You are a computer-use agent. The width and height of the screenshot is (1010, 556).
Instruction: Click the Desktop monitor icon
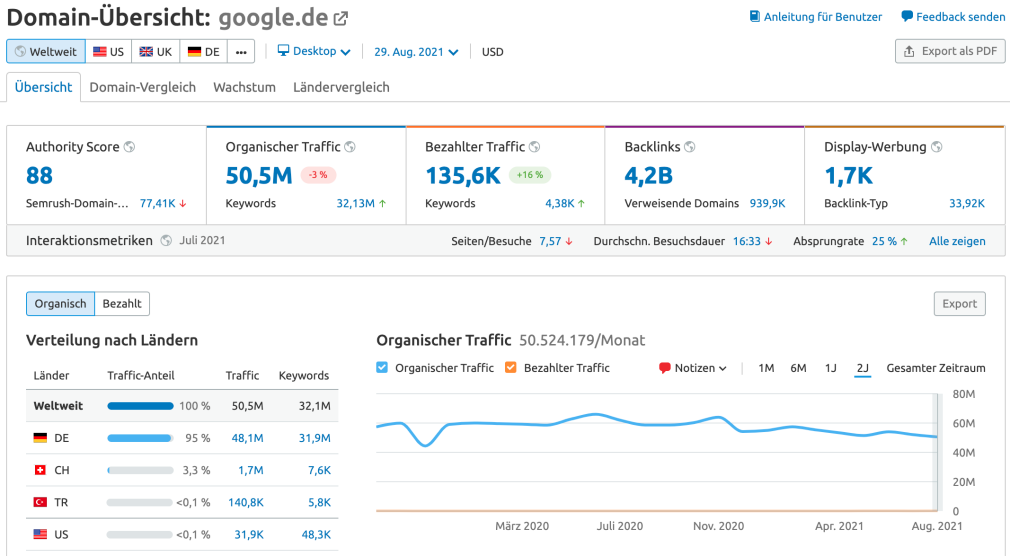tap(283, 50)
